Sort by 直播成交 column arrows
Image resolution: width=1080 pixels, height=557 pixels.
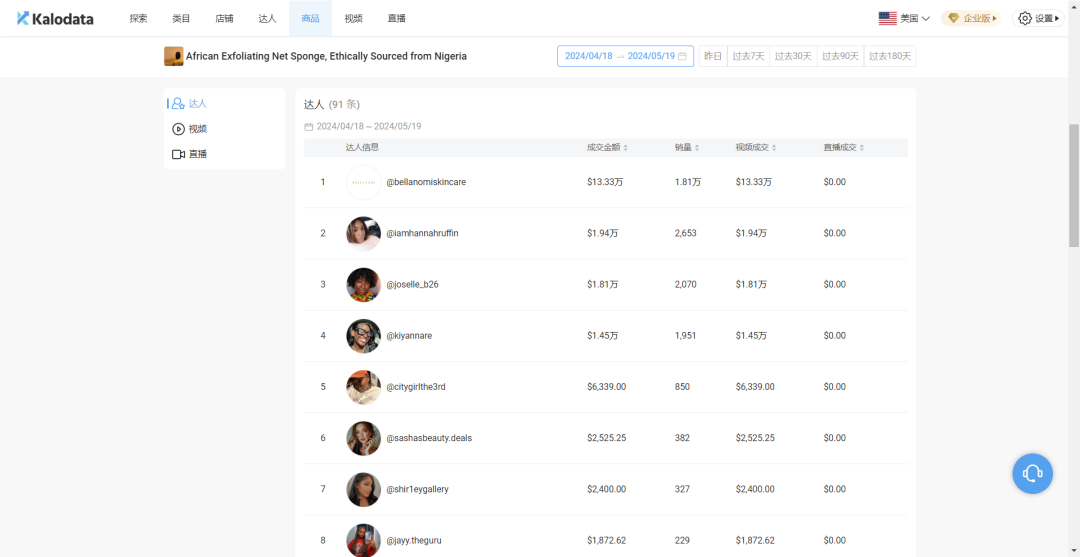[x=861, y=148]
